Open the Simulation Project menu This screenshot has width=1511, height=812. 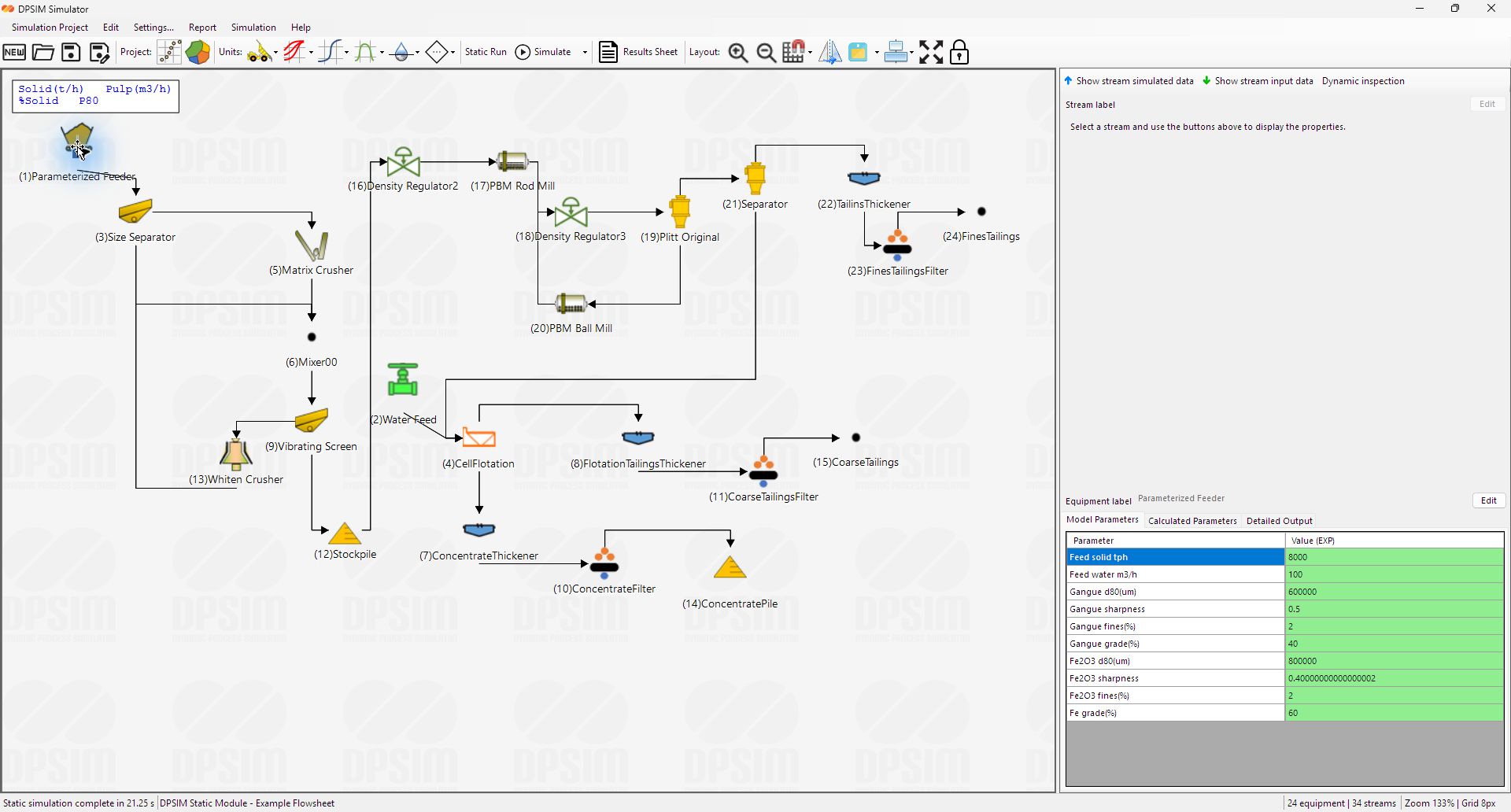[50, 28]
